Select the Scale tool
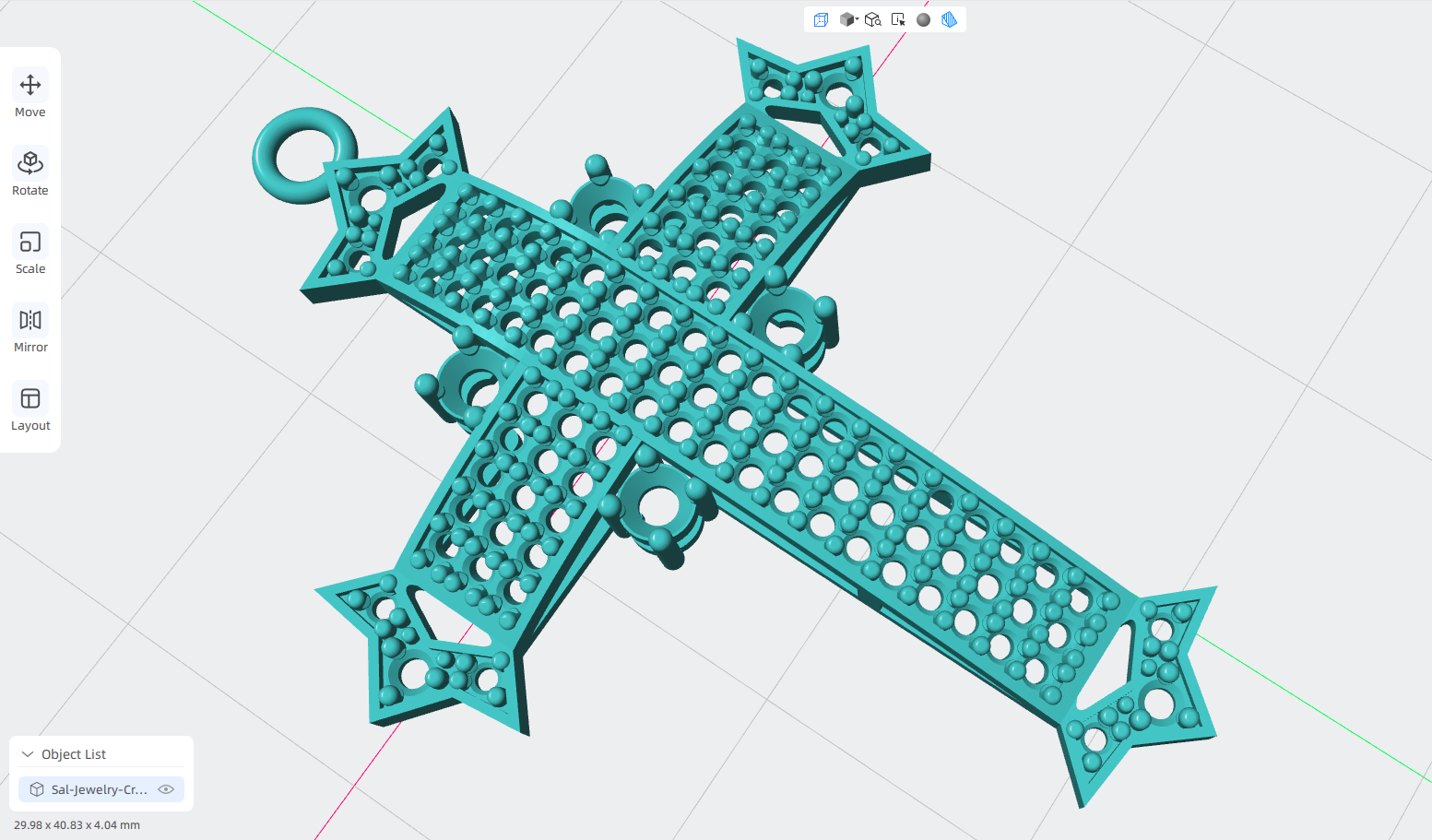This screenshot has height=840, width=1432. point(30,252)
